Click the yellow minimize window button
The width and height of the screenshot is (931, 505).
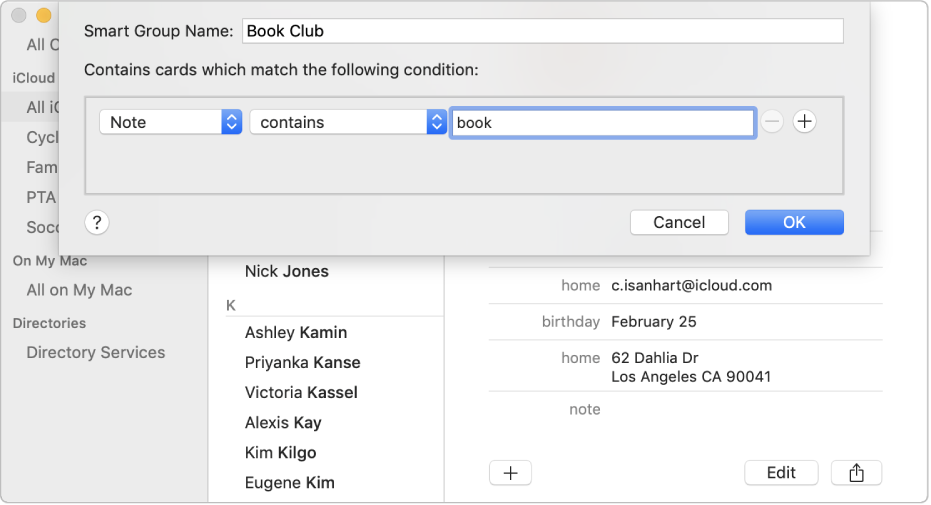(x=43, y=15)
